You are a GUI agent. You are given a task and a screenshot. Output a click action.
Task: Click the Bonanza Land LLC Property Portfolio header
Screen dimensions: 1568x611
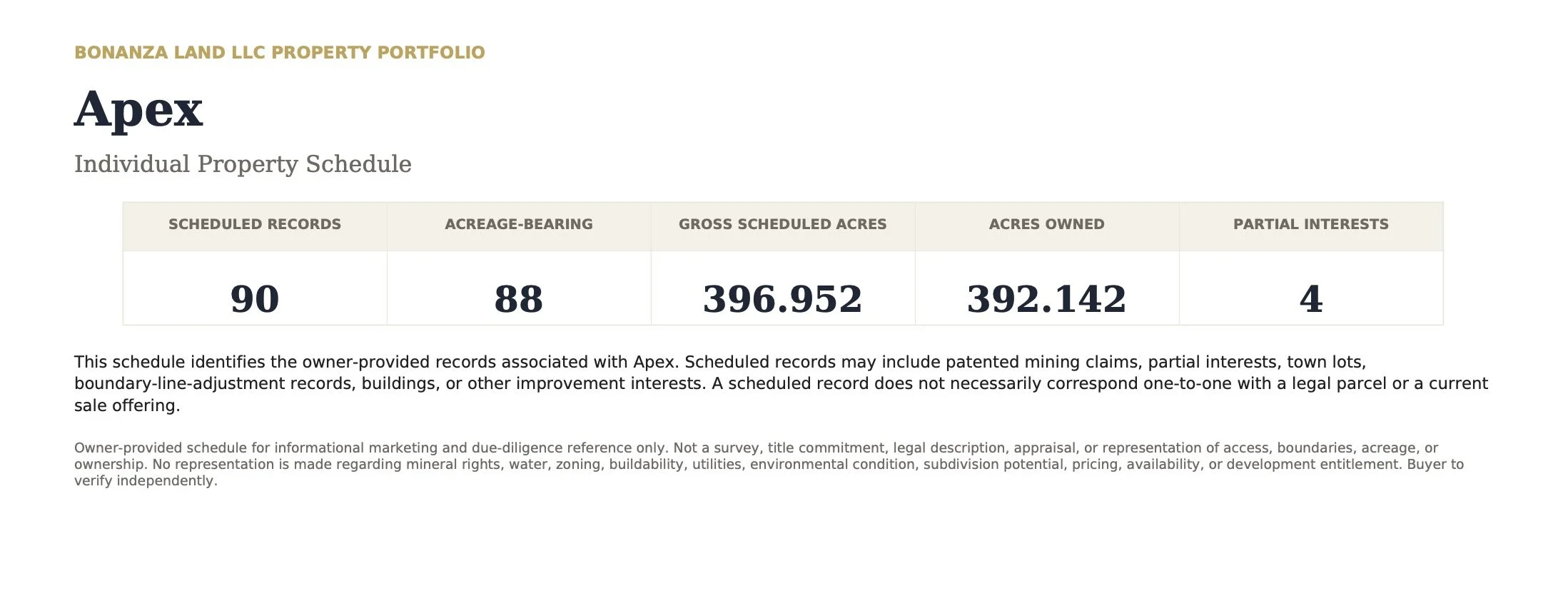[280, 53]
